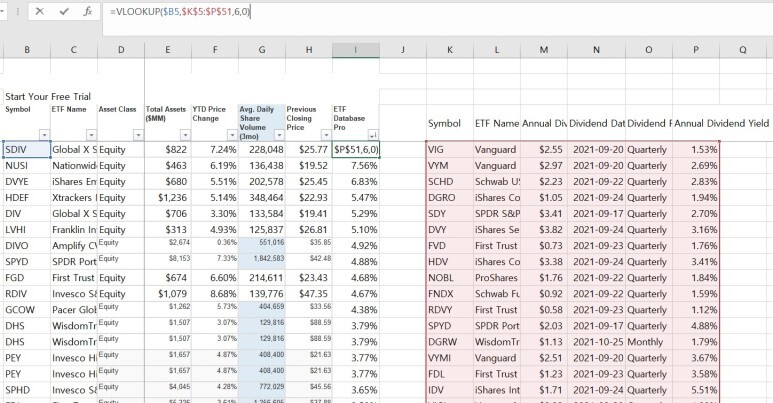Click inside the formula bar text

(x=180, y=12)
